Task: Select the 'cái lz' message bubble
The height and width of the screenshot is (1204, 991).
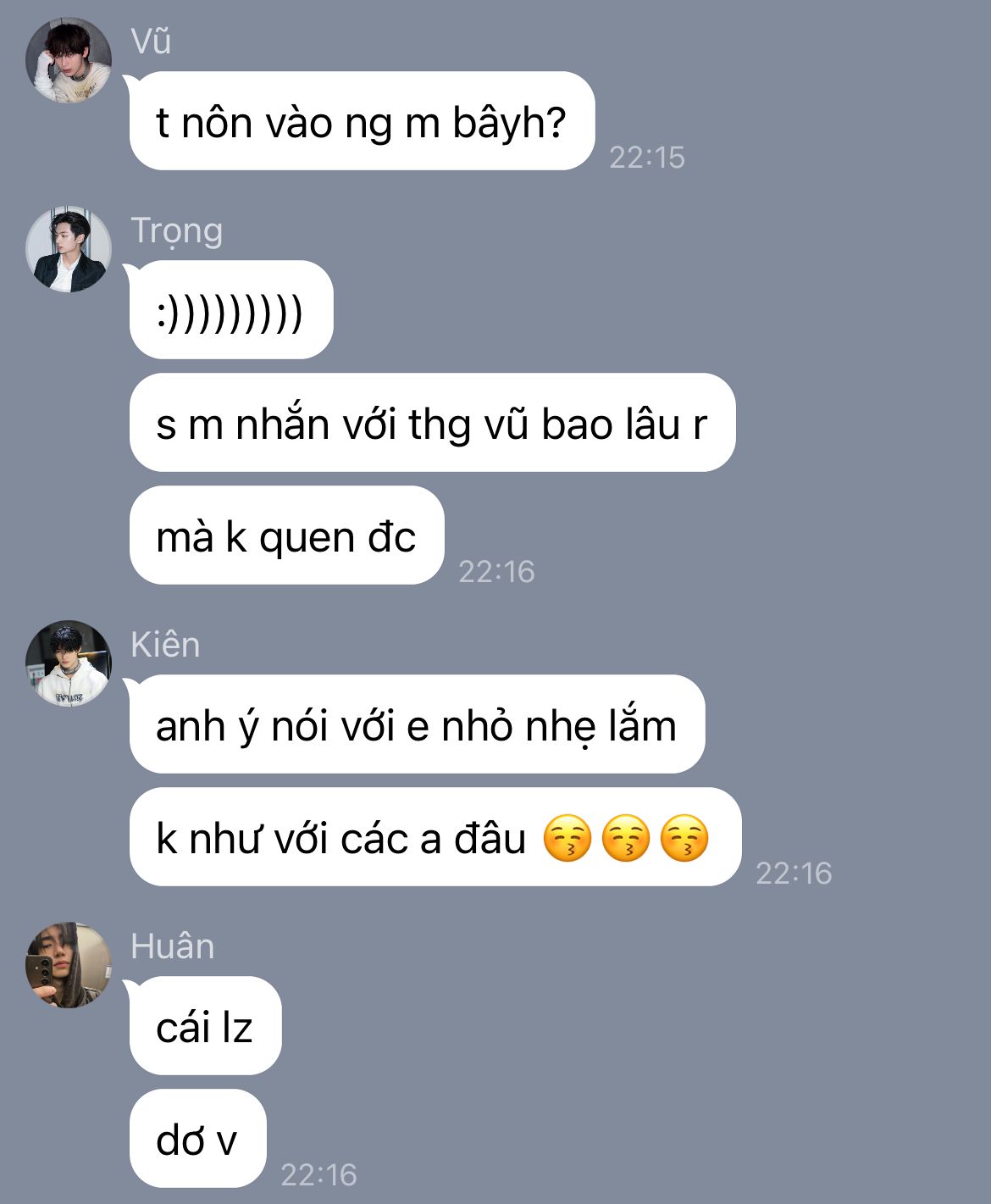Action: (x=205, y=1026)
